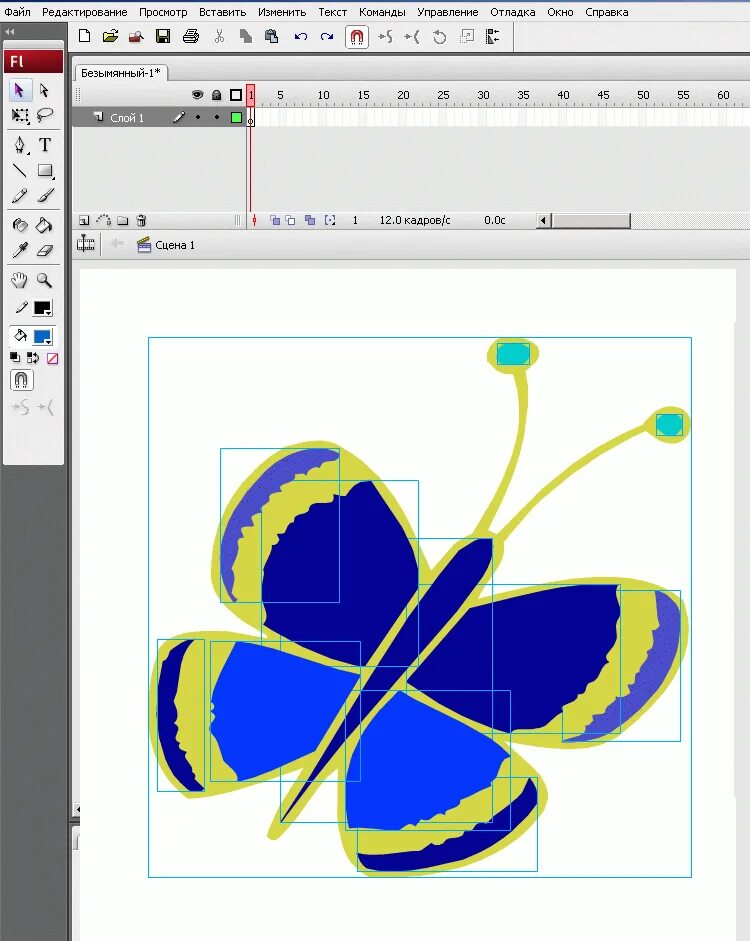Viewport: 750px width, 941px height.
Task: Open the Вставить menu
Action: 223,12
